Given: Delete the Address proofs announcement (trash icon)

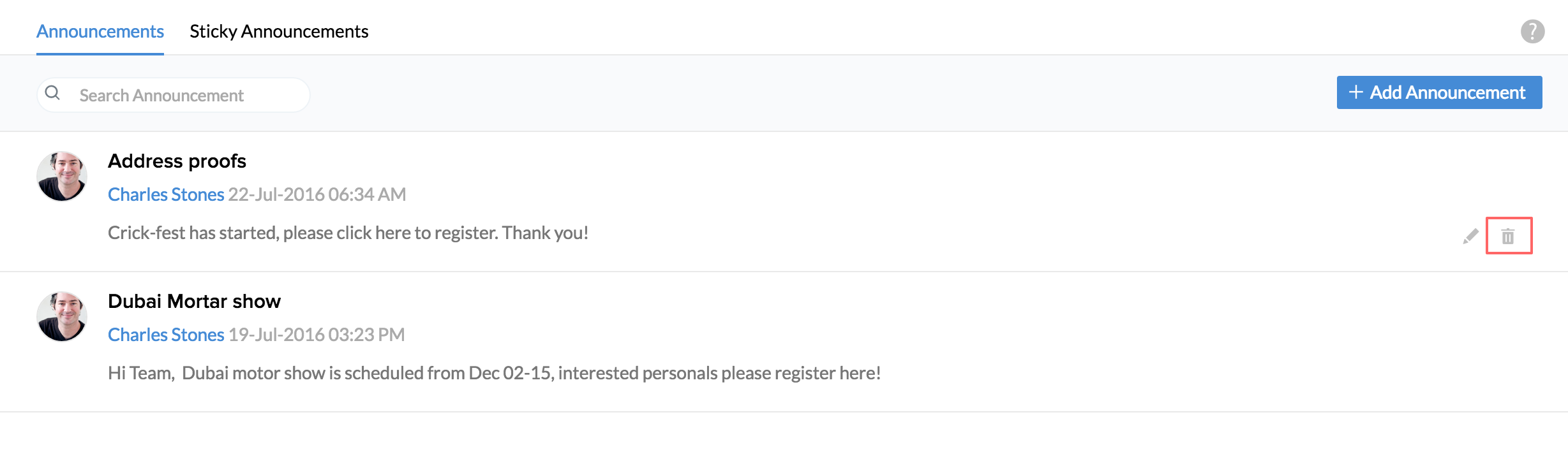Looking at the screenshot, I should (x=1508, y=237).
